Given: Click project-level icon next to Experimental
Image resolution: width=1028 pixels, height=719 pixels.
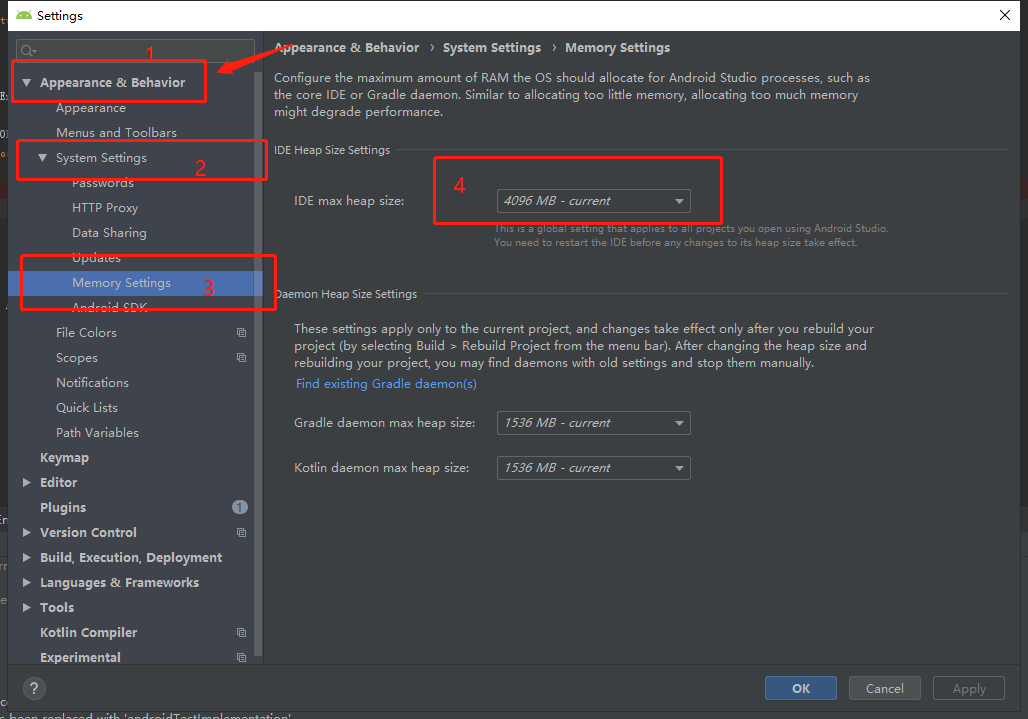Looking at the screenshot, I should (241, 657).
